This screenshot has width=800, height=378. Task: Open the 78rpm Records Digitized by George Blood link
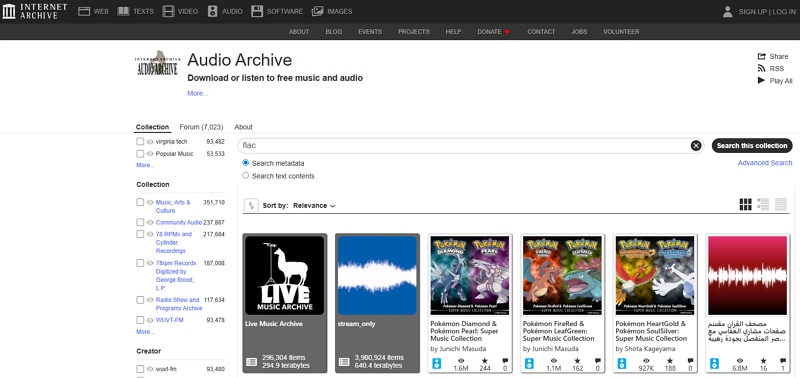point(176,275)
